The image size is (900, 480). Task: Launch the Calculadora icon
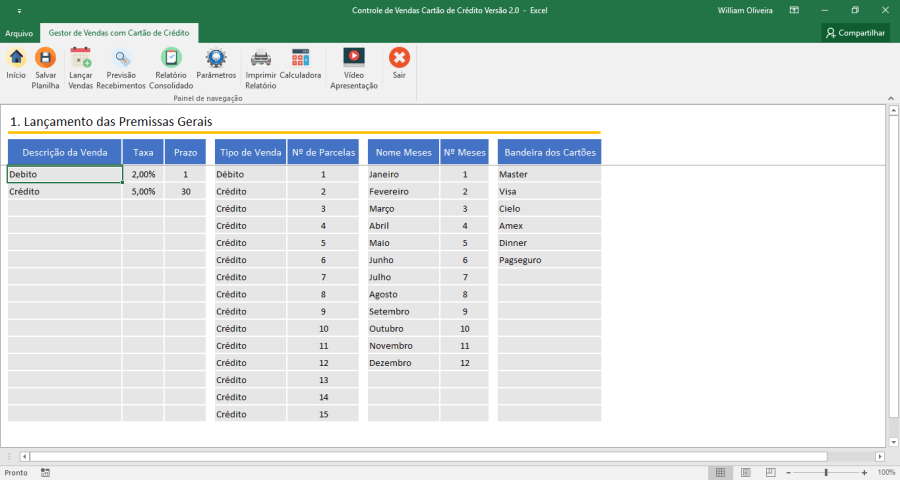tap(300, 57)
